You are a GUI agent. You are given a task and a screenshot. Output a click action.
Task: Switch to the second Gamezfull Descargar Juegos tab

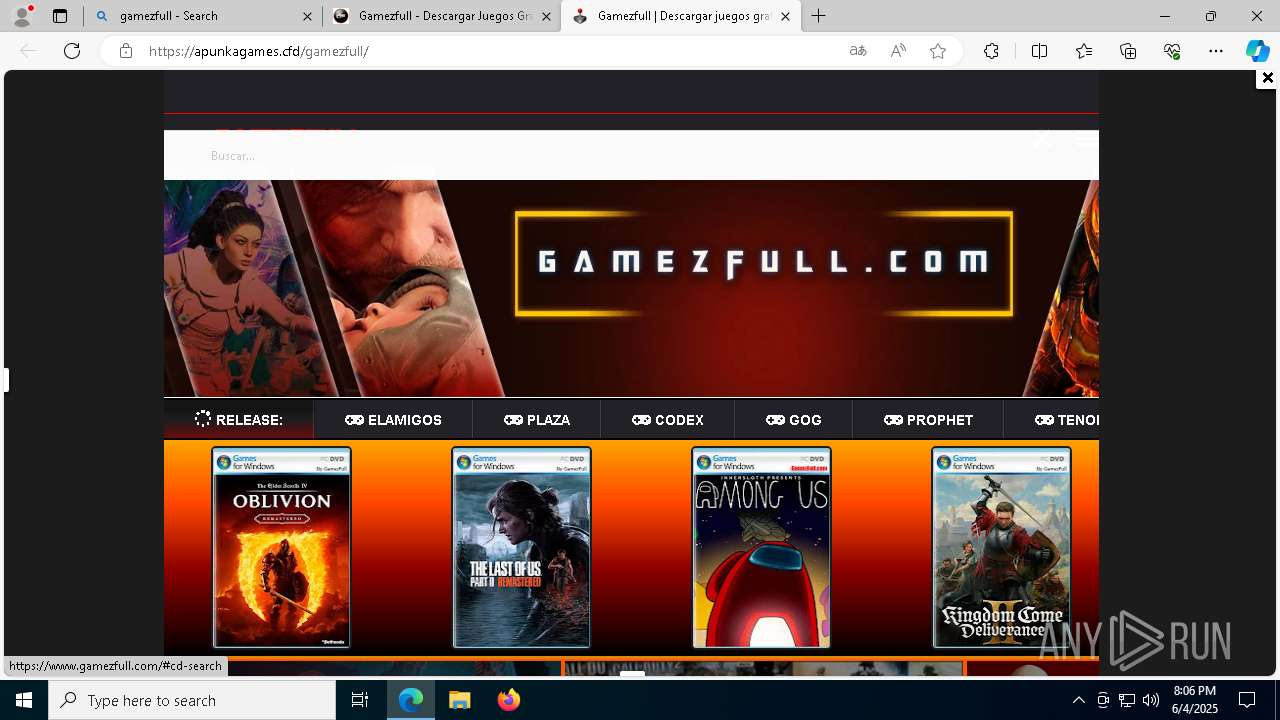click(x=442, y=16)
